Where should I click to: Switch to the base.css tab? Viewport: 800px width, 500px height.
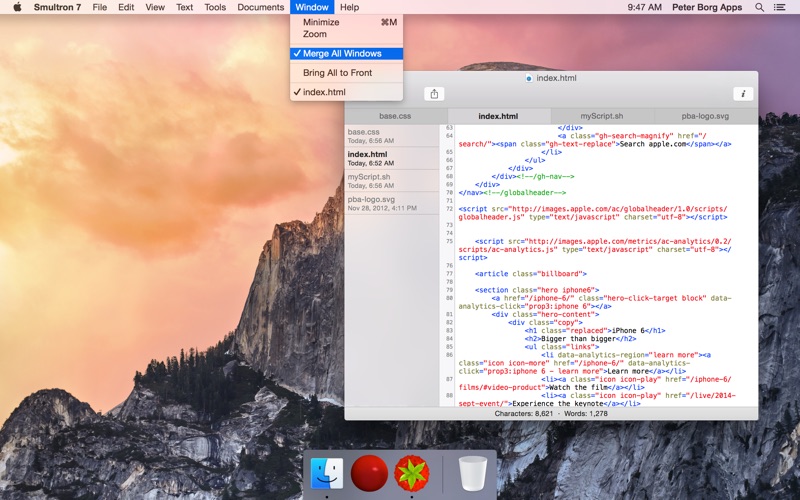coord(395,116)
